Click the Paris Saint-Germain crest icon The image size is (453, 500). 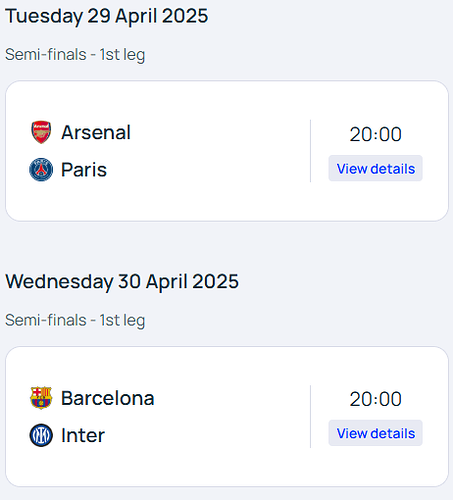coord(41,170)
